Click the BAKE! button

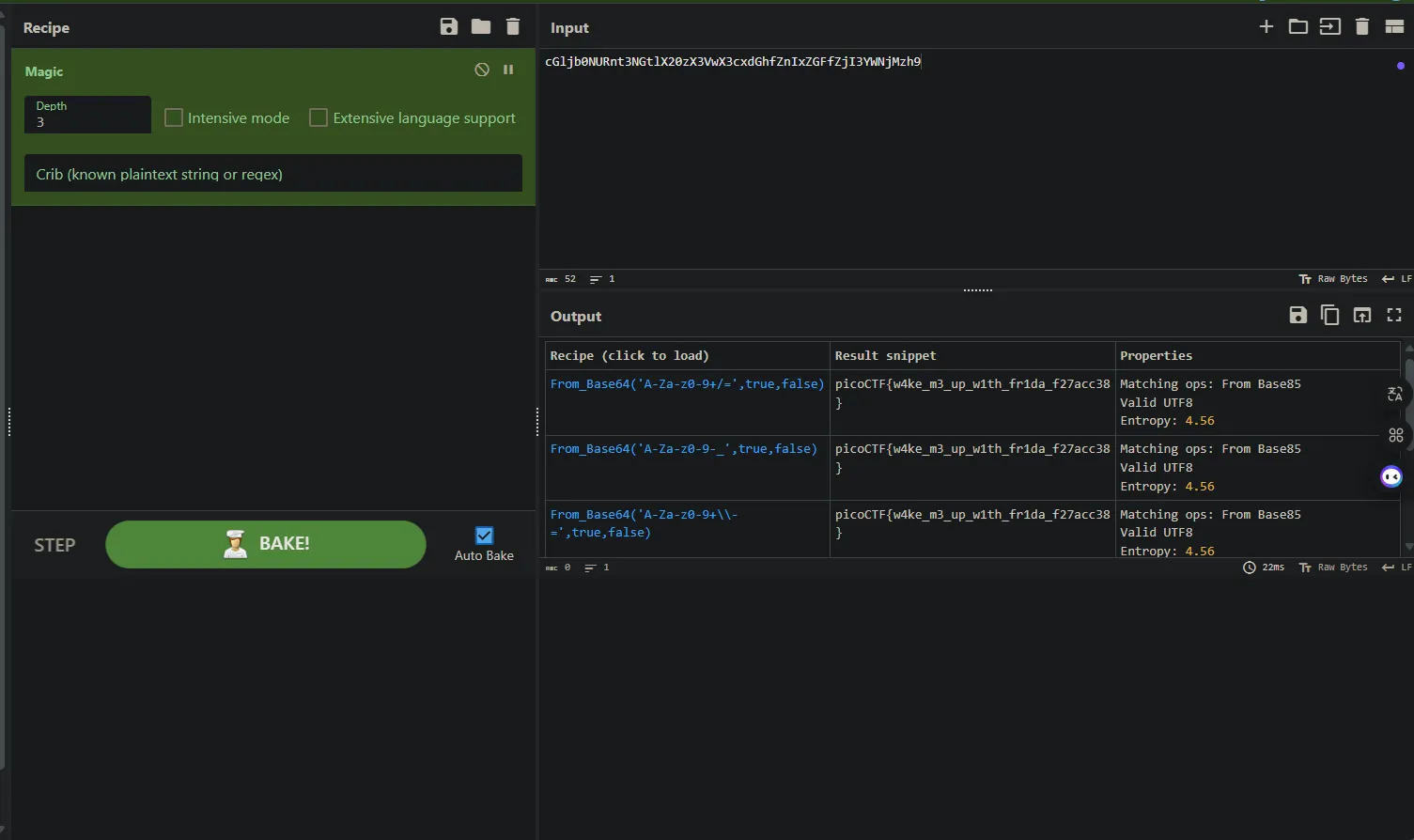[266, 544]
